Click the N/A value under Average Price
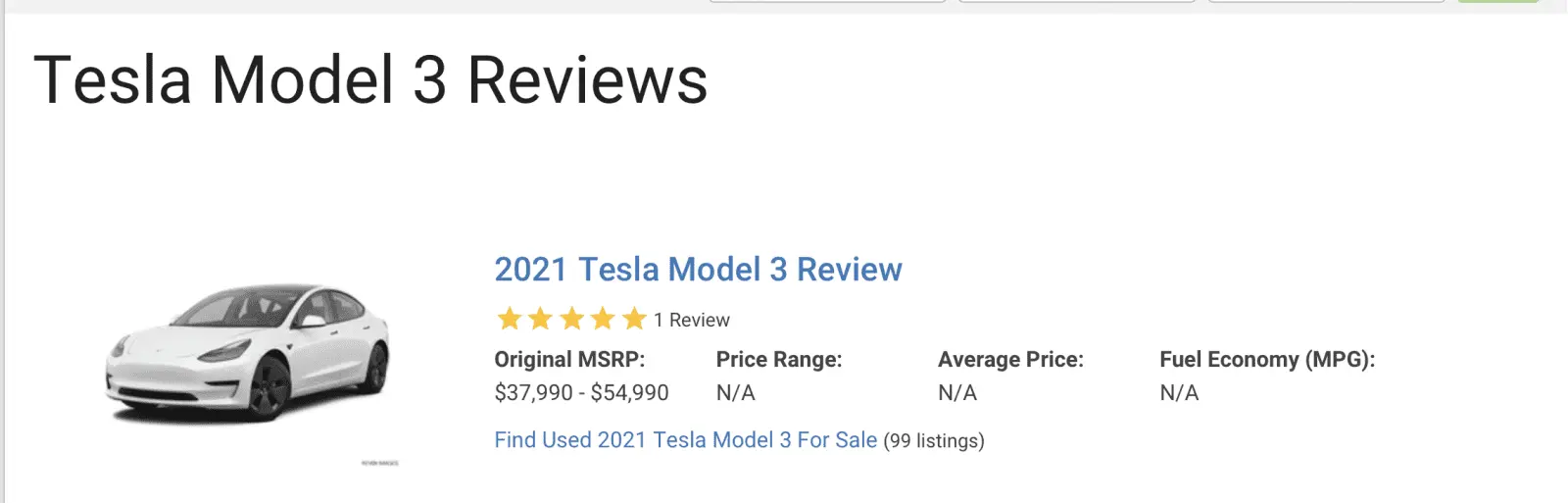1568x503 pixels. [x=957, y=393]
